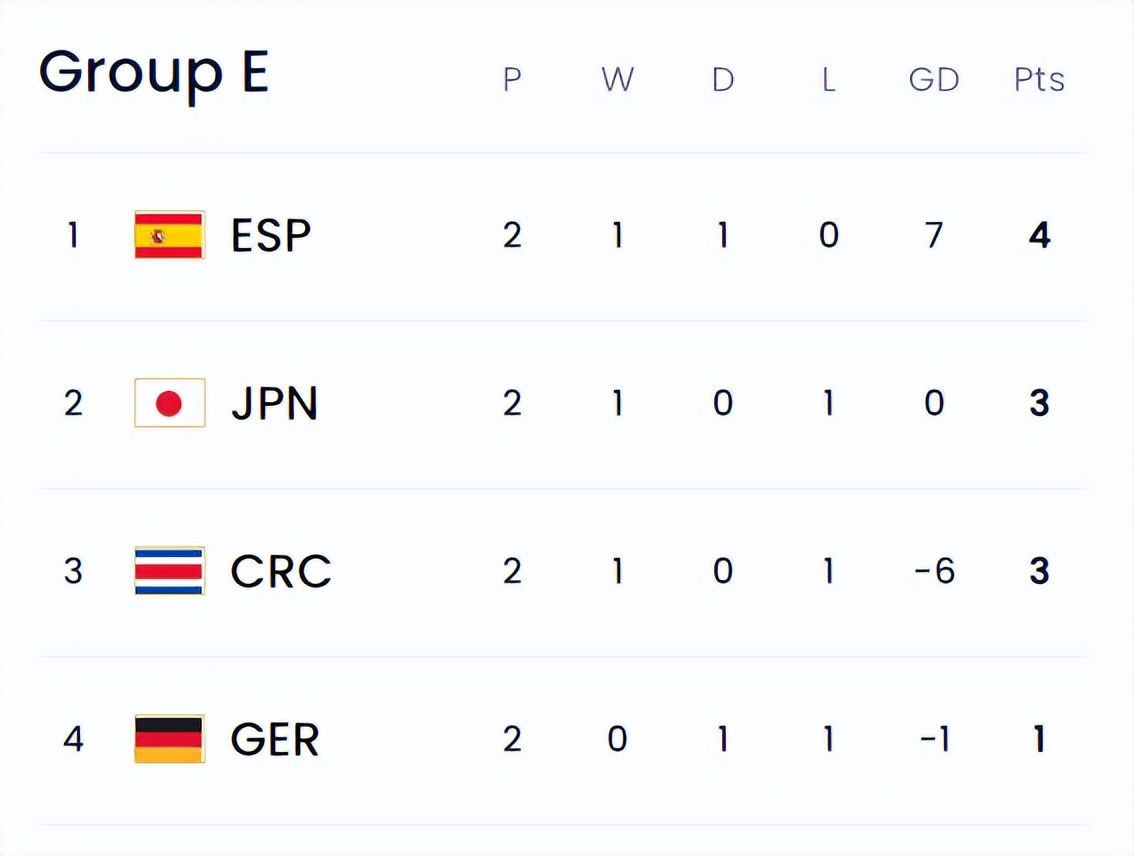Click the Pts column header
The height and width of the screenshot is (856, 1134).
coord(1039,80)
